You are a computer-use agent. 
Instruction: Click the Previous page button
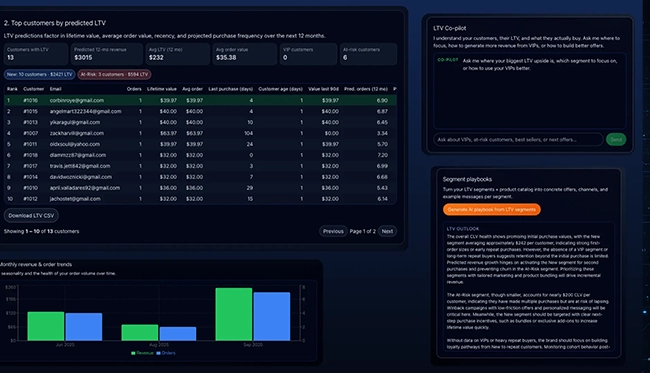[x=333, y=231]
